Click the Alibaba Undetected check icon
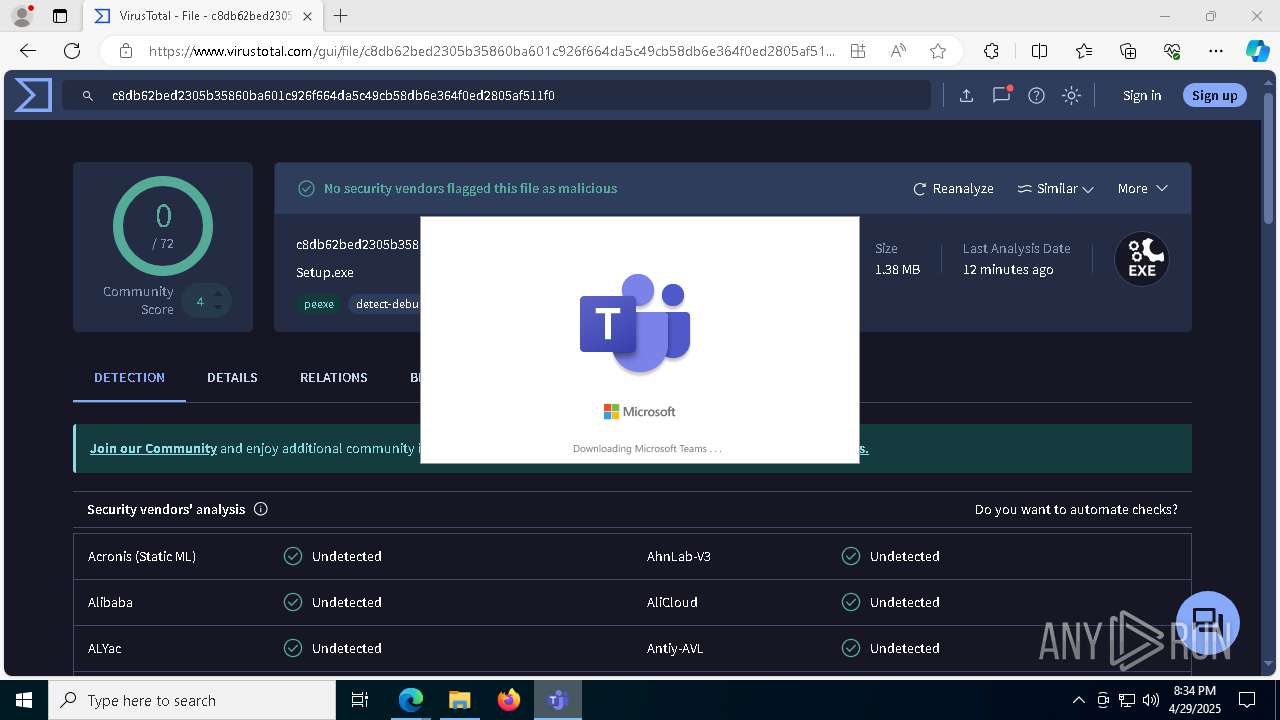 tap(293, 602)
